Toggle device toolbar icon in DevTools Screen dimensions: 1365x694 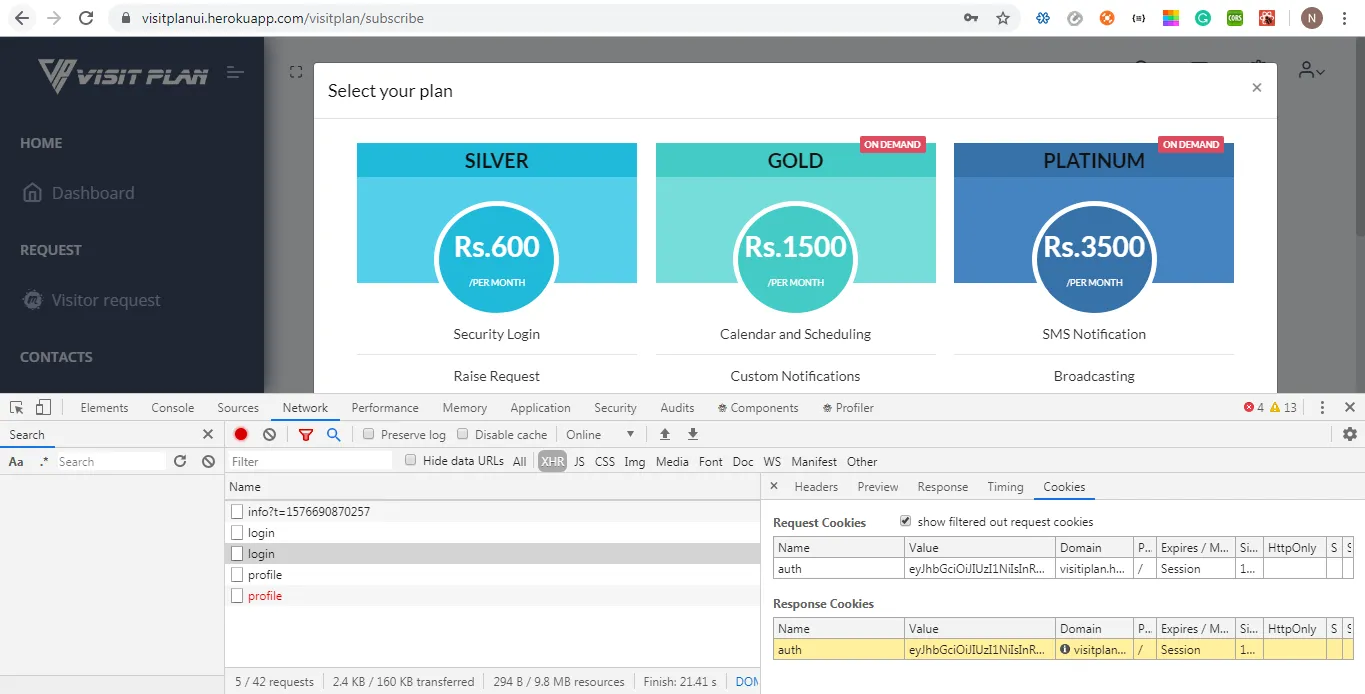[43, 408]
